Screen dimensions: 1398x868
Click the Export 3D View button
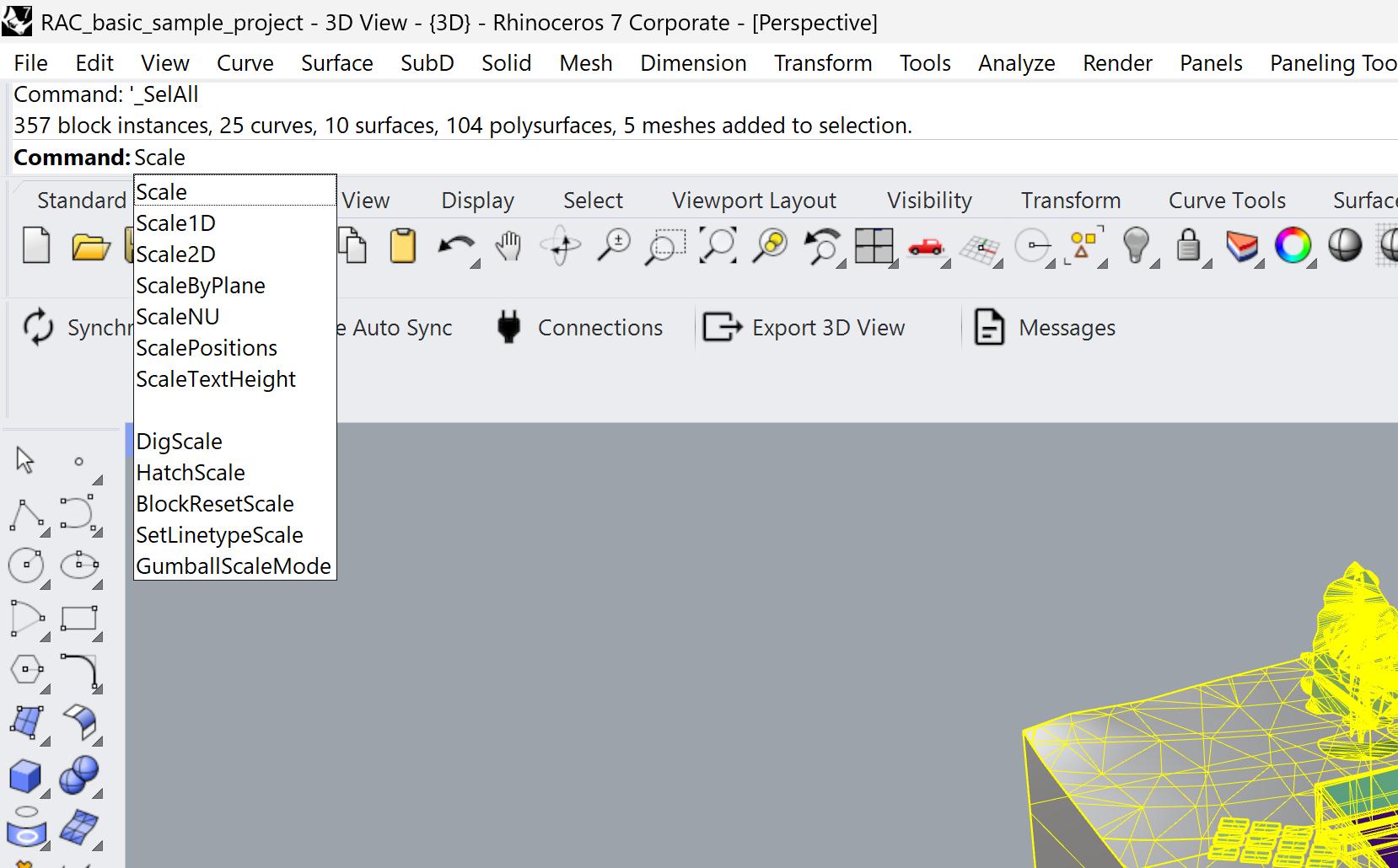804,327
